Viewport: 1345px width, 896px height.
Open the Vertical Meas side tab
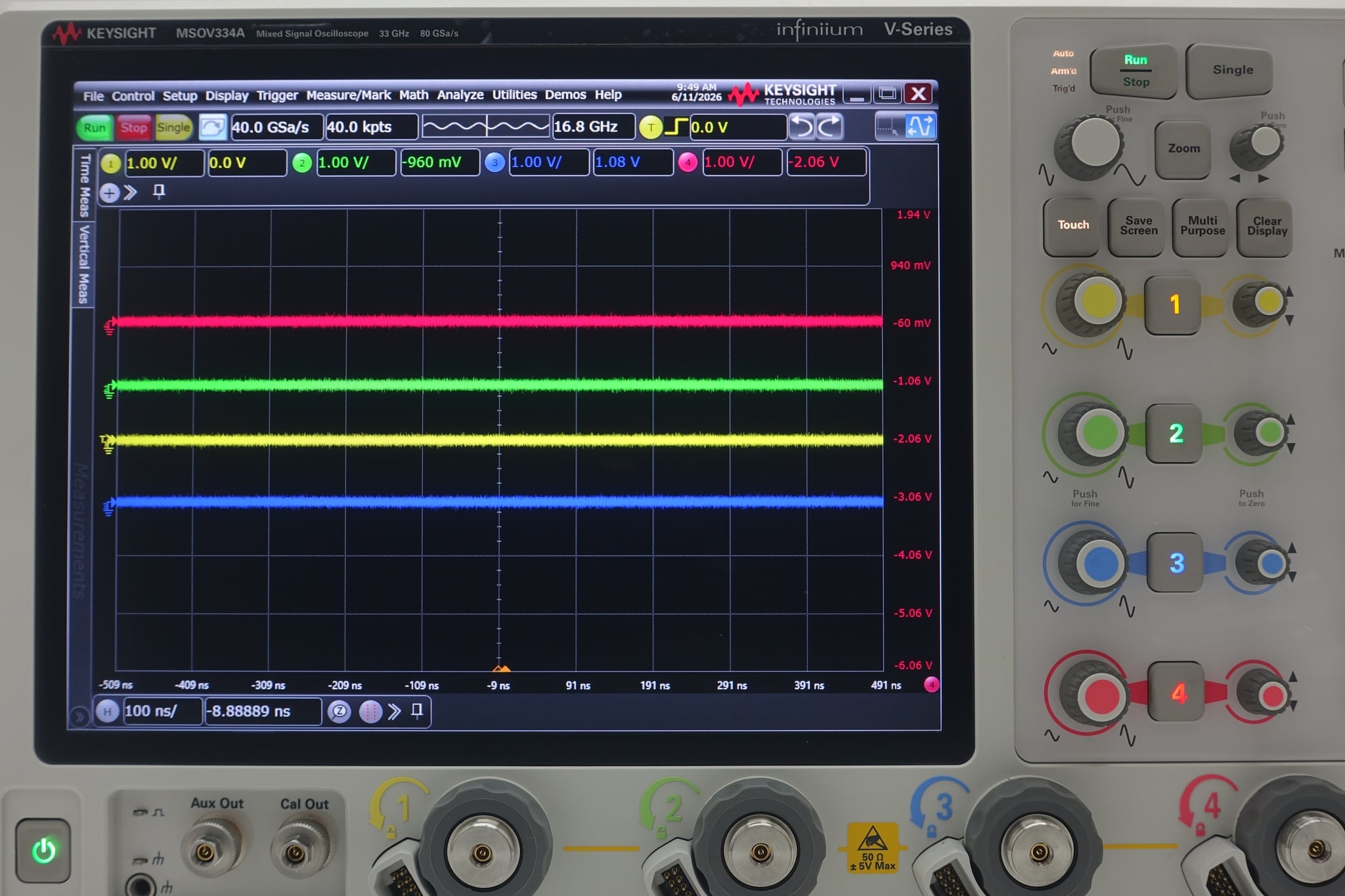coord(84,264)
